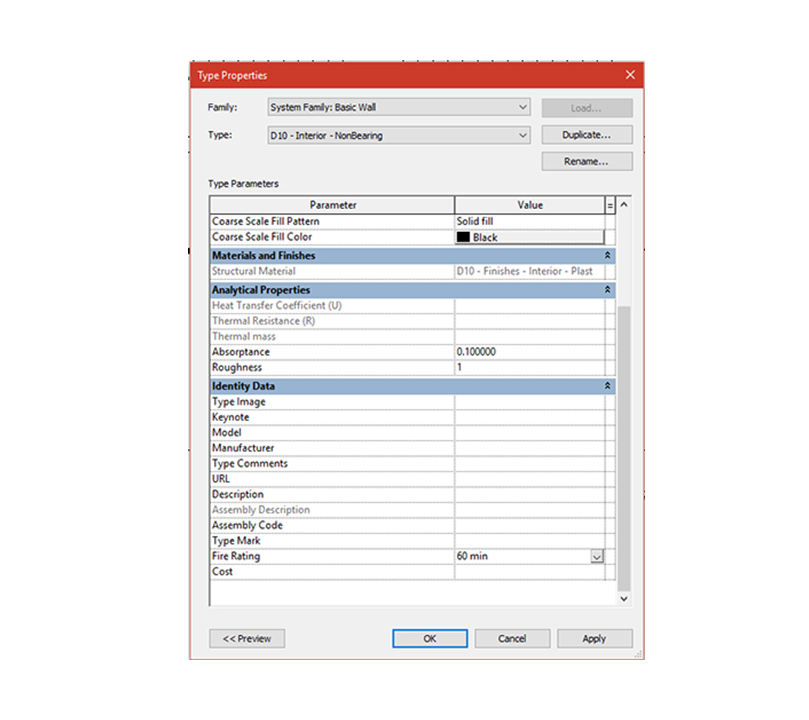The width and height of the screenshot is (809, 720).
Task: Click the Absorptance value field
Action: 529,352
